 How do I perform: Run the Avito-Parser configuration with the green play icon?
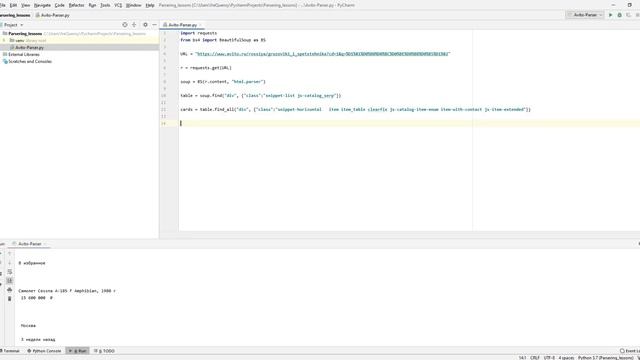point(611,15)
